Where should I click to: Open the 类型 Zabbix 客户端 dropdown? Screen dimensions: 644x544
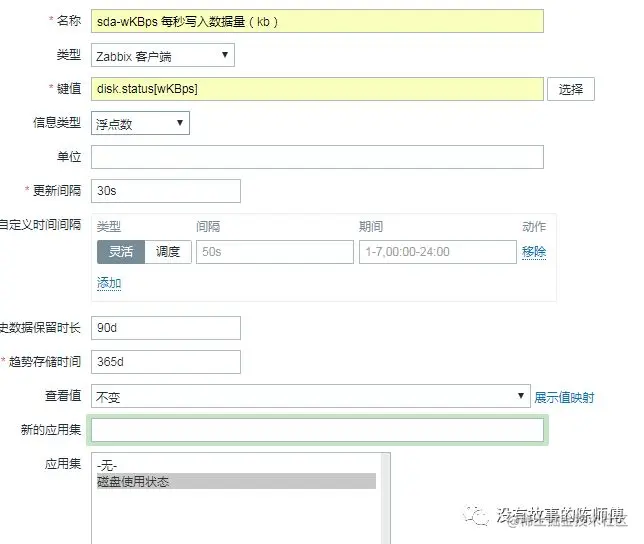click(x=163, y=55)
